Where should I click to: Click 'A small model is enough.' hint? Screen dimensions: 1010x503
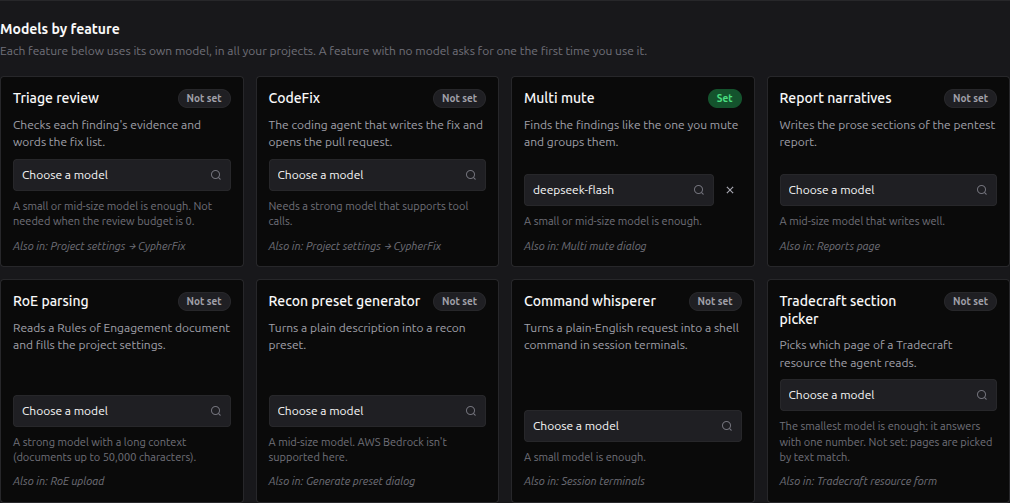point(585,457)
